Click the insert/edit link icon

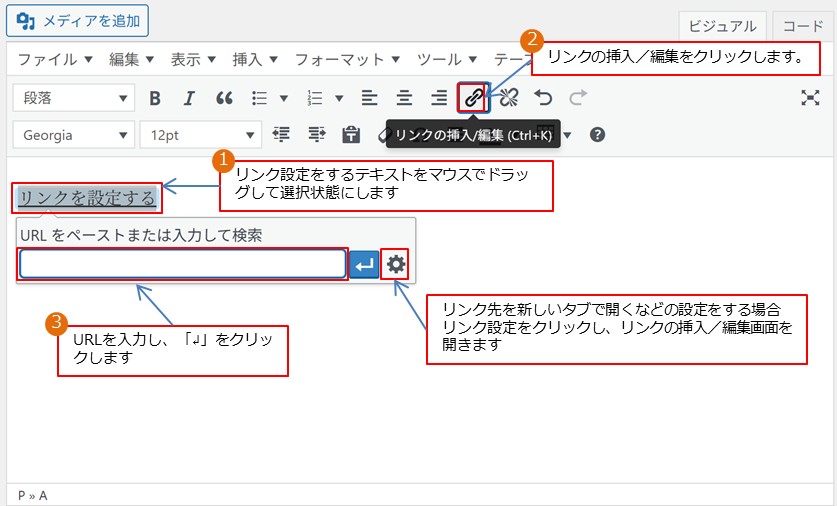(x=473, y=98)
